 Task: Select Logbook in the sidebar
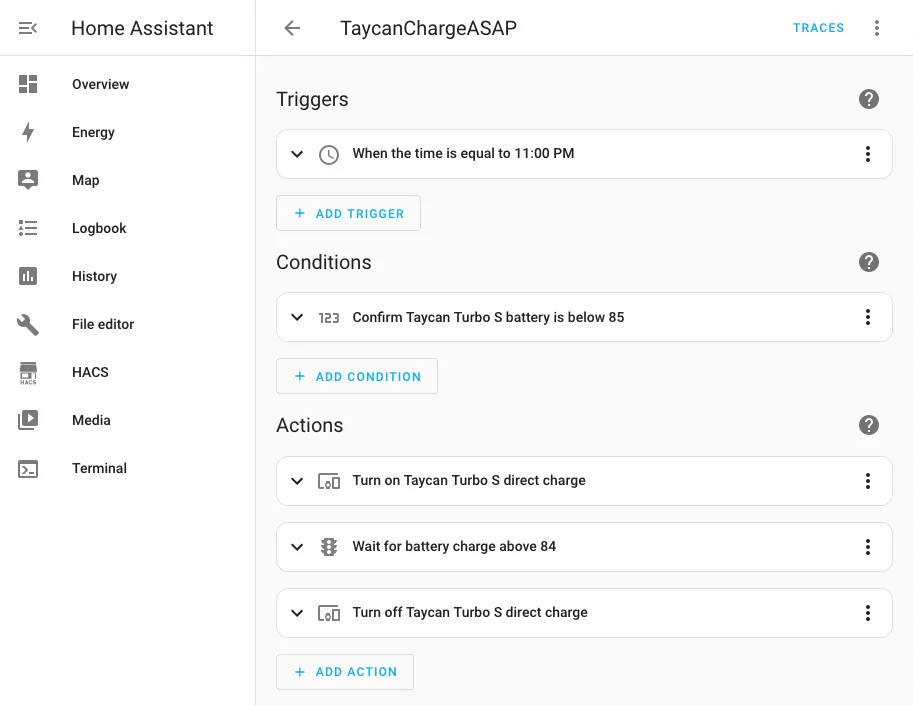point(99,228)
